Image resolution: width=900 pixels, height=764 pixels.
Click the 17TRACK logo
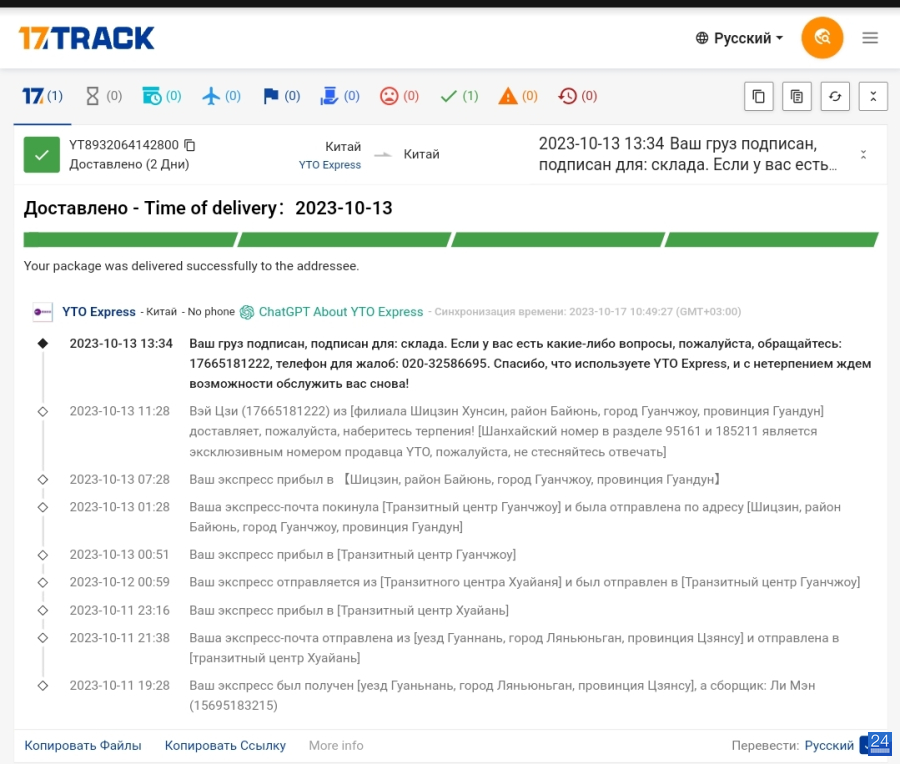pos(86,38)
